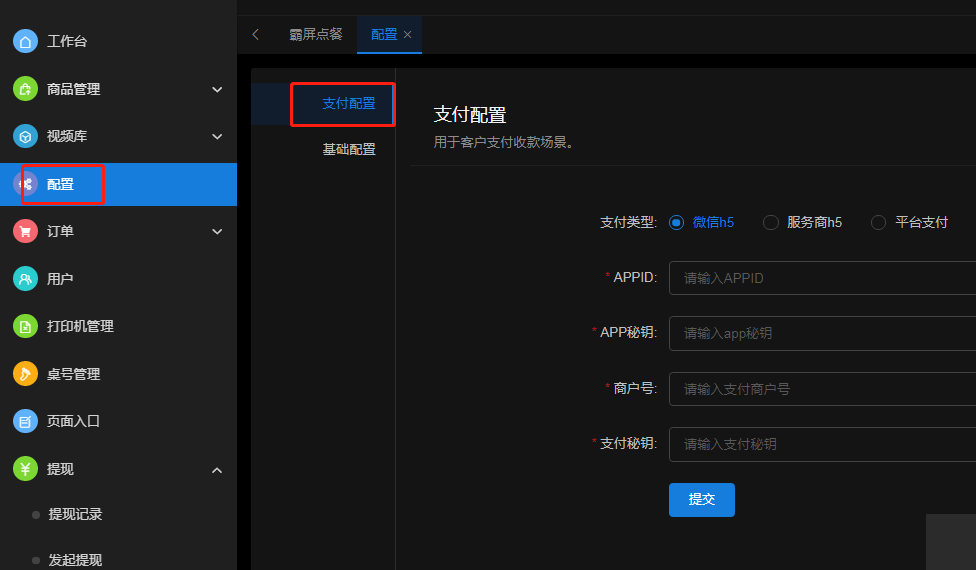Open the 页面入口 sidebar entry
The height and width of the screenshot is (570, 976).
[118, 421]
